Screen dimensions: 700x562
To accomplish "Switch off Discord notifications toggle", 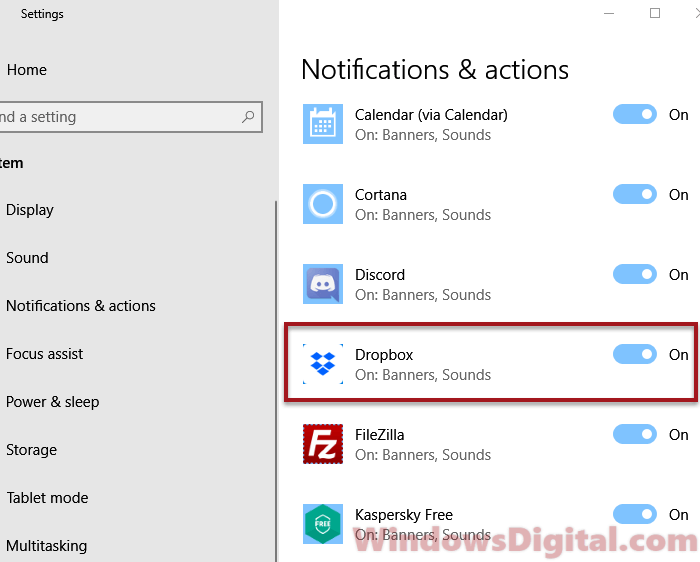I will click(x=634, y=275).
